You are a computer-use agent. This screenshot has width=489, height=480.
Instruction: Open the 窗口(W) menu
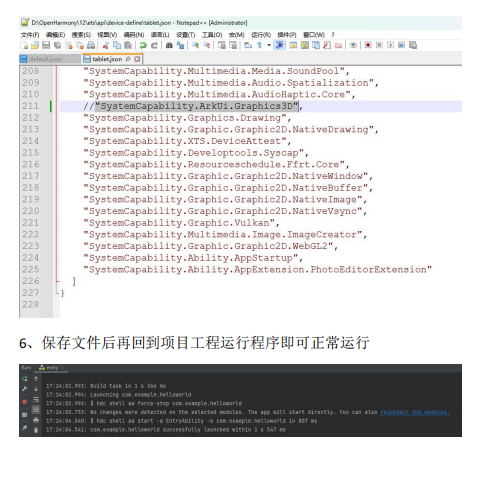click(x=314, y=35)
